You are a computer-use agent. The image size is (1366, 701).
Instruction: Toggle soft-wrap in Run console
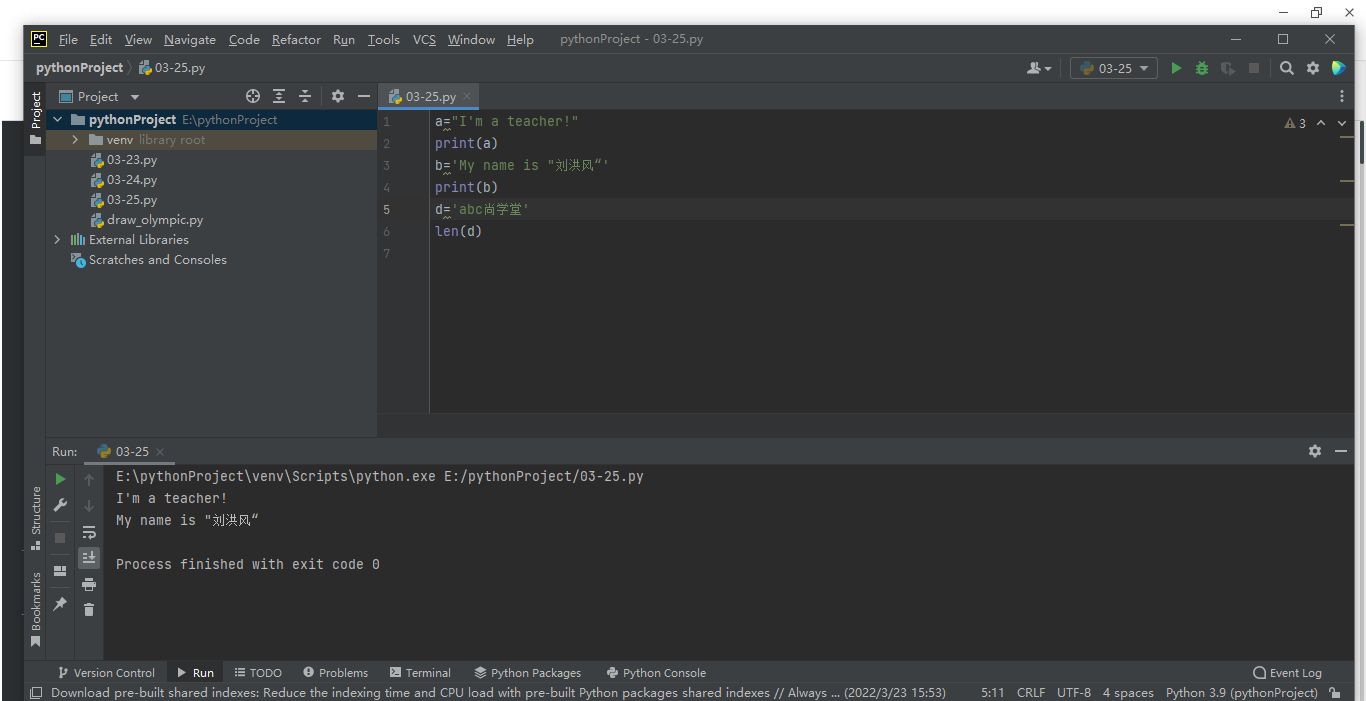(x=89, y=532)
